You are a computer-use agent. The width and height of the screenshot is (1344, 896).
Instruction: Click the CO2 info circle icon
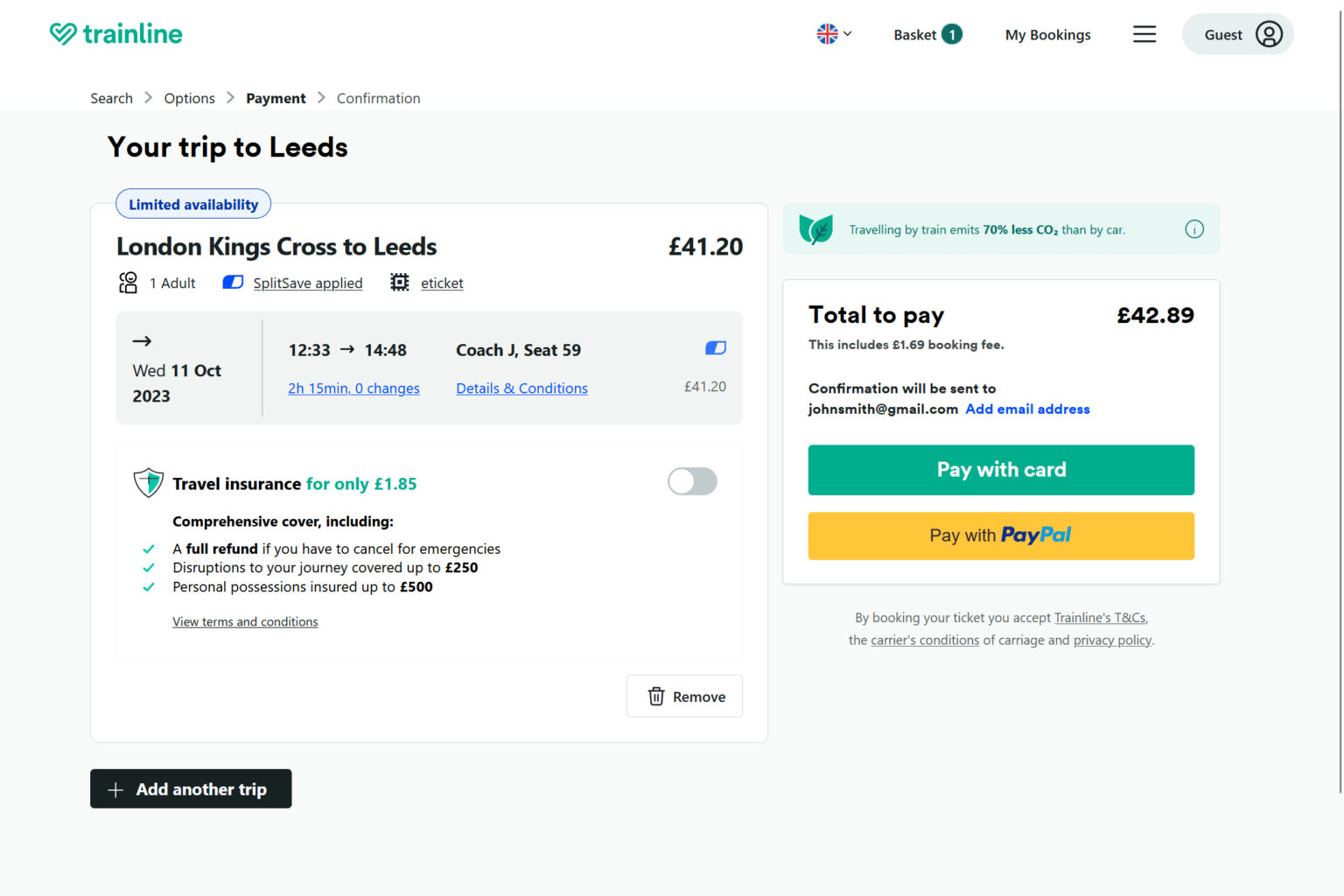pos(1194,228)
